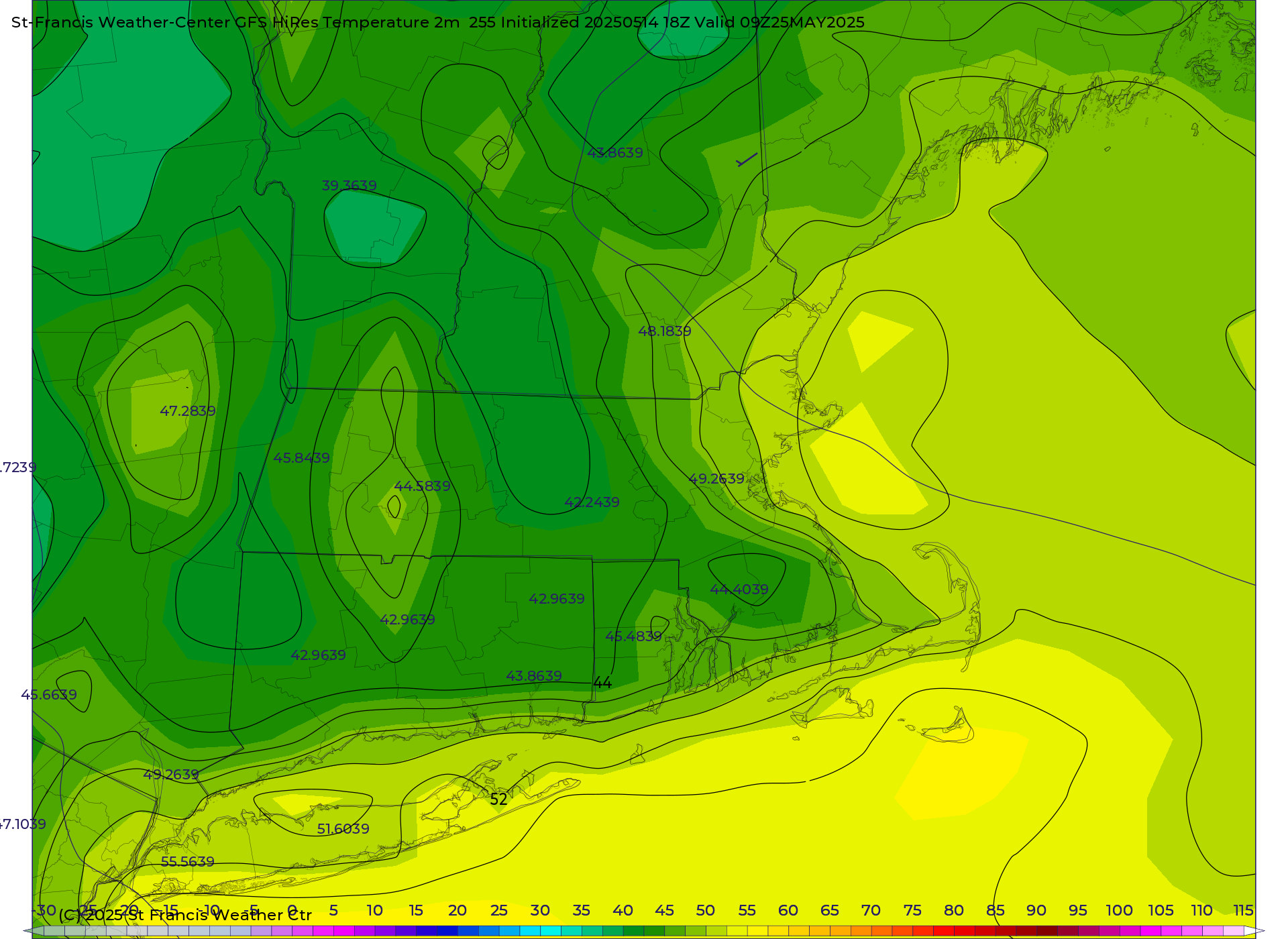Image resolution: width=1288 pixels, height=939 pixels.
Task: Pick the 42.2439 temperature value
Action: (x=592, y=502)
